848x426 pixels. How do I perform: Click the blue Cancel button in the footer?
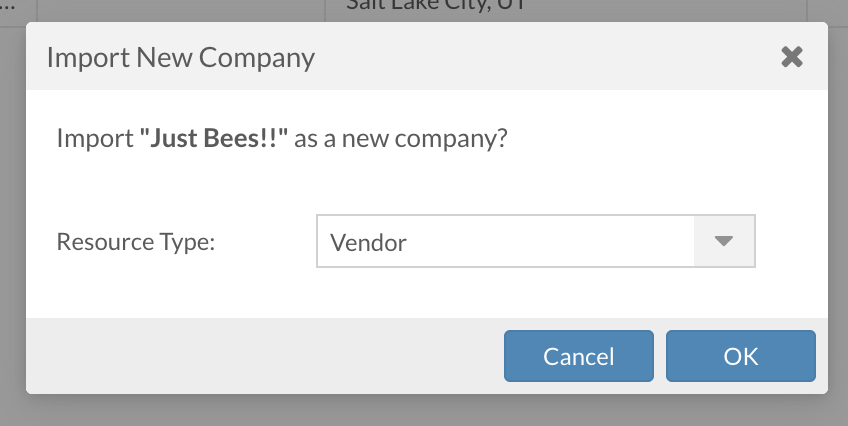(x=578, y=356)
